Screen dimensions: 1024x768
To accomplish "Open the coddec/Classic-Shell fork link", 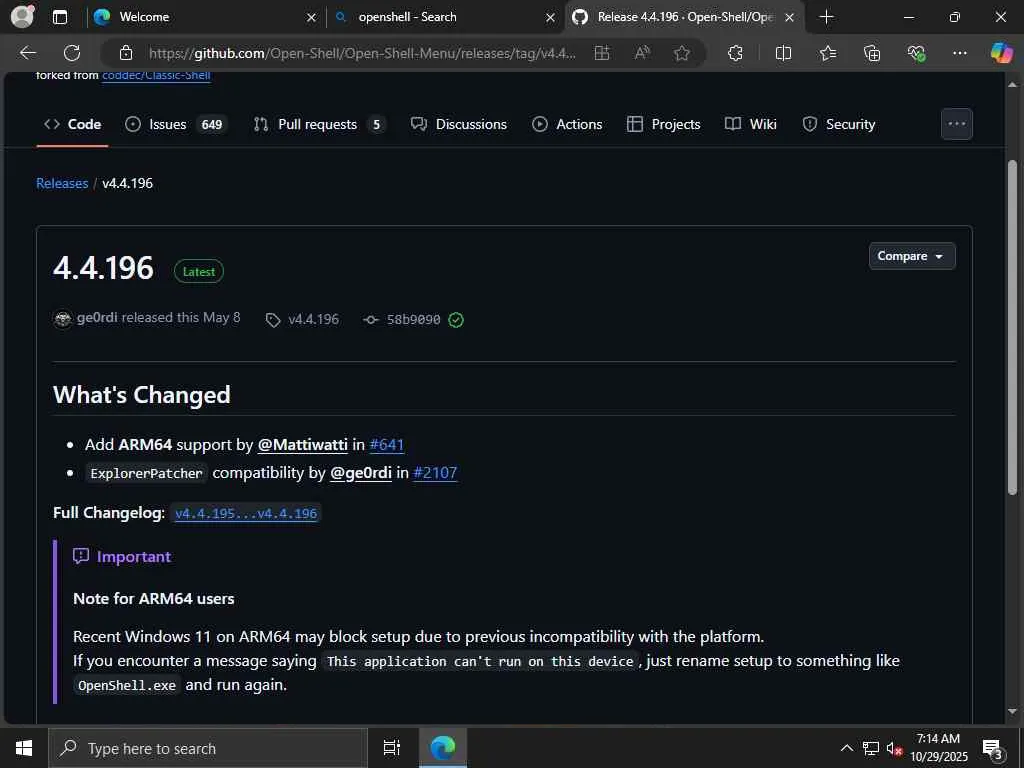I will coord(156,76).
